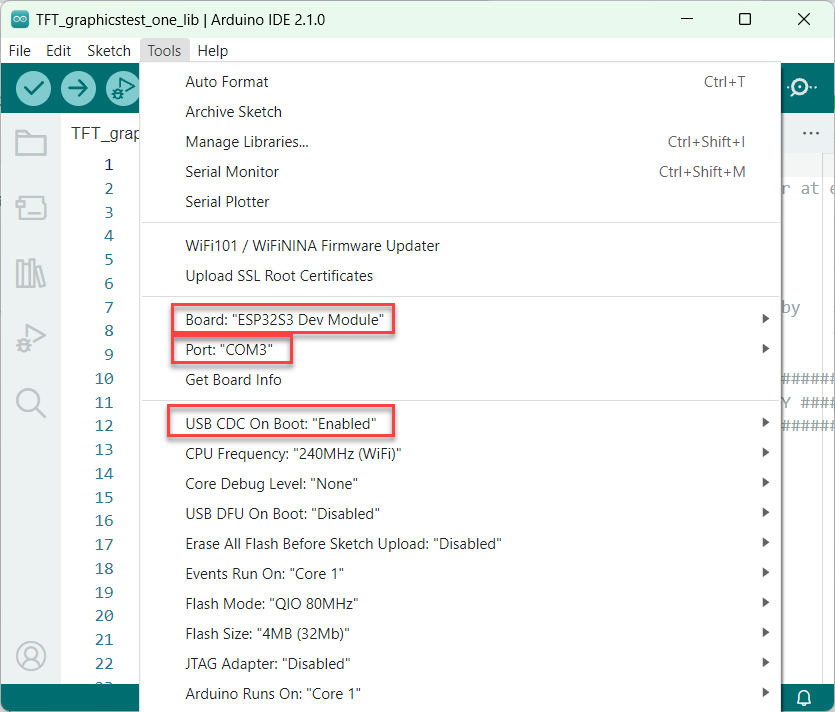Click Get Board Info entry
The image size is (835, 712).
click(461, 380)
